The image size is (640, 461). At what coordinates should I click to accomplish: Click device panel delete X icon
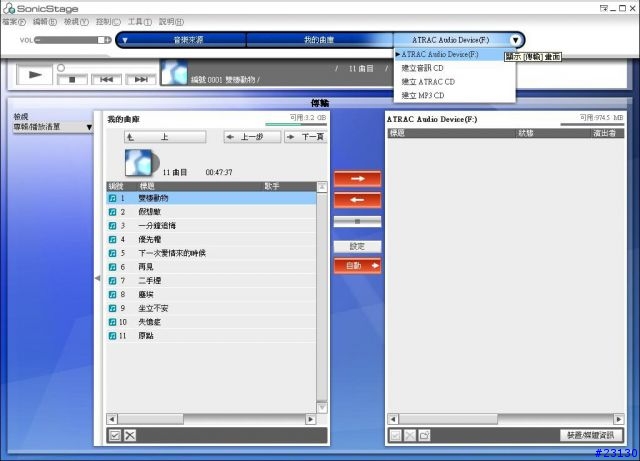[410, 436]
